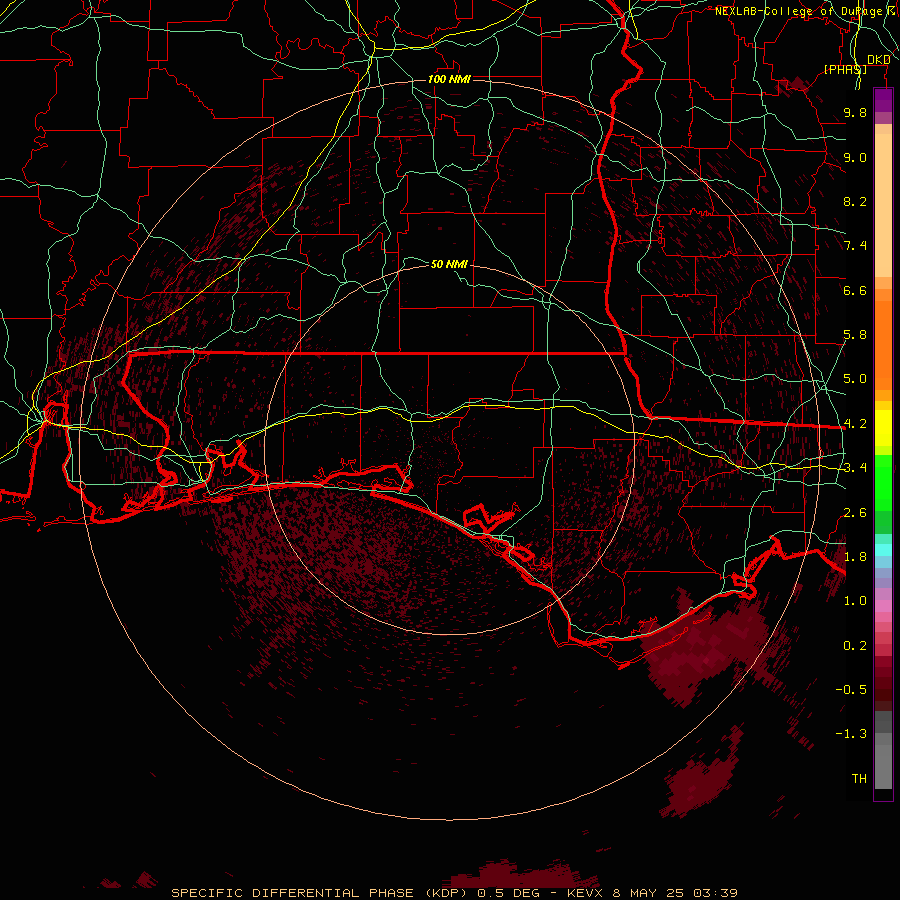The height and width of the screenshot is (900, 900).
Task: Click the [PHAS] legend unit label
Action: coord(845,69)
